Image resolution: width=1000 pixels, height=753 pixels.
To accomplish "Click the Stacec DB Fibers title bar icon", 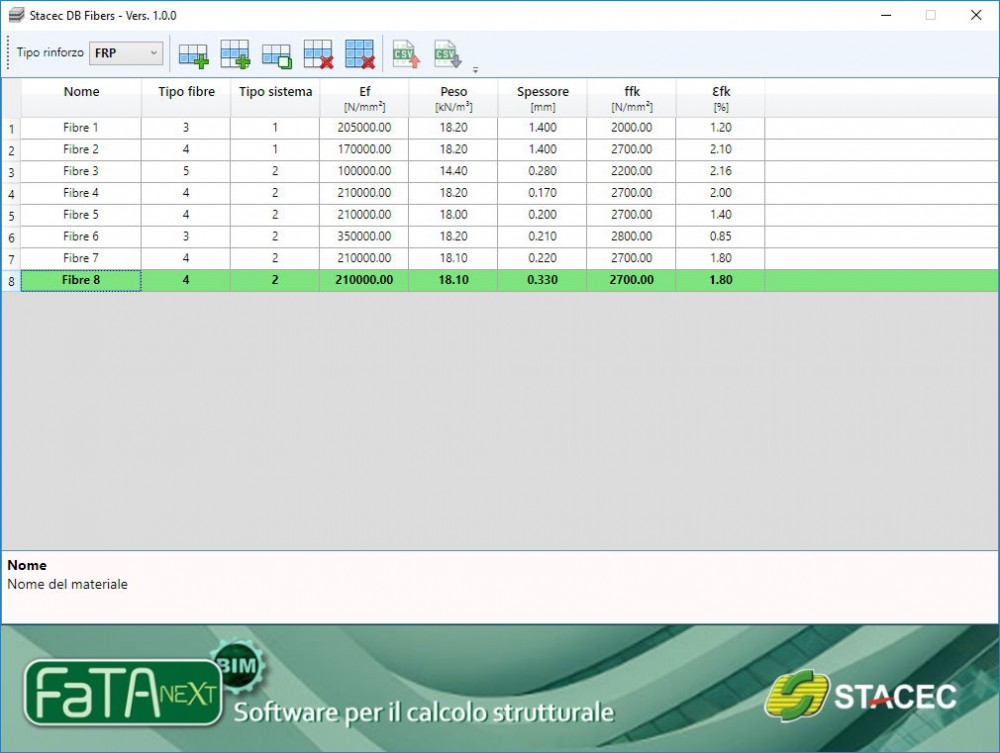I will [16, 15].
